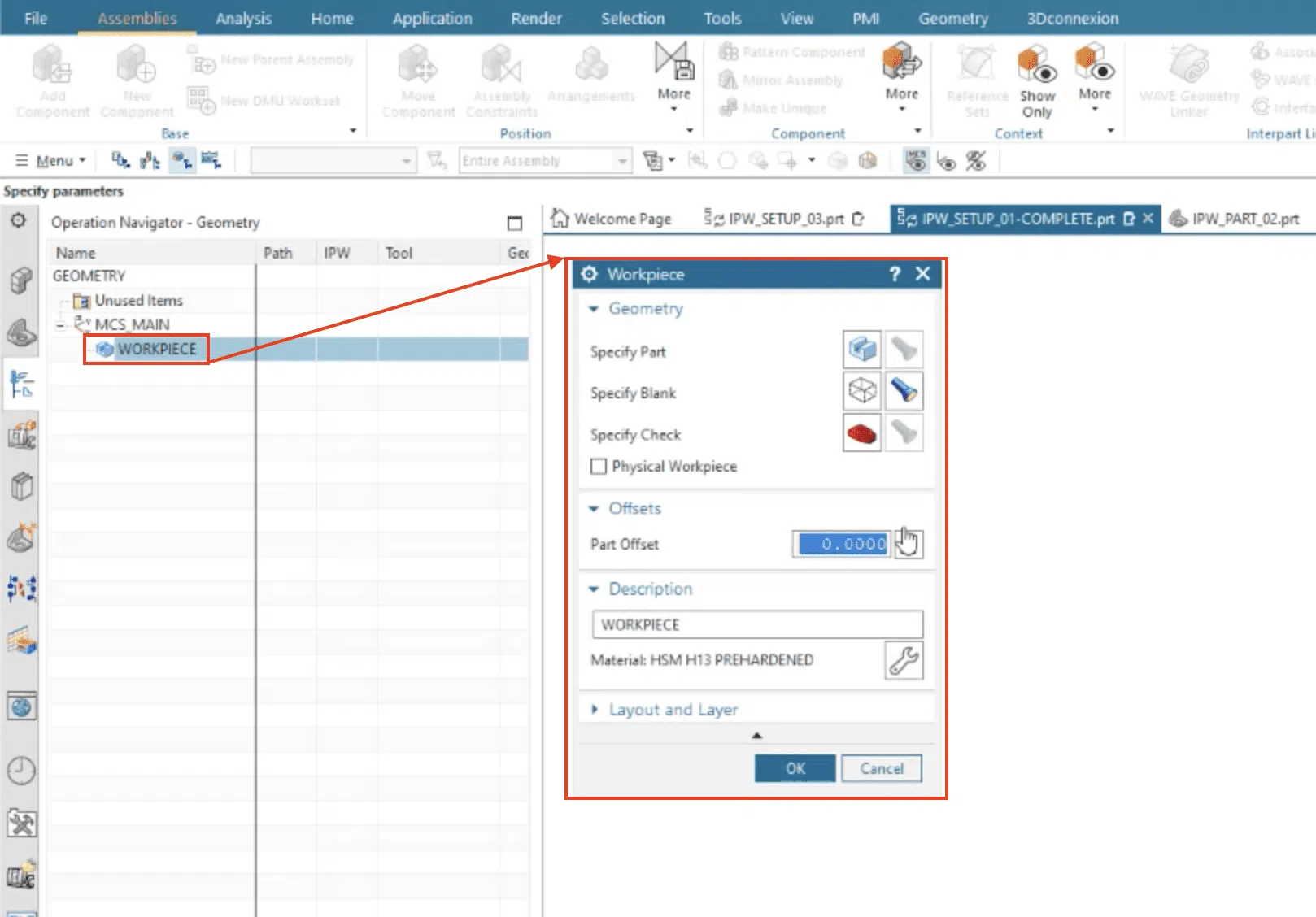1316x917 pixels.
Task: Switch to the Analysis ribbon tab
Action: coord(243,18)
